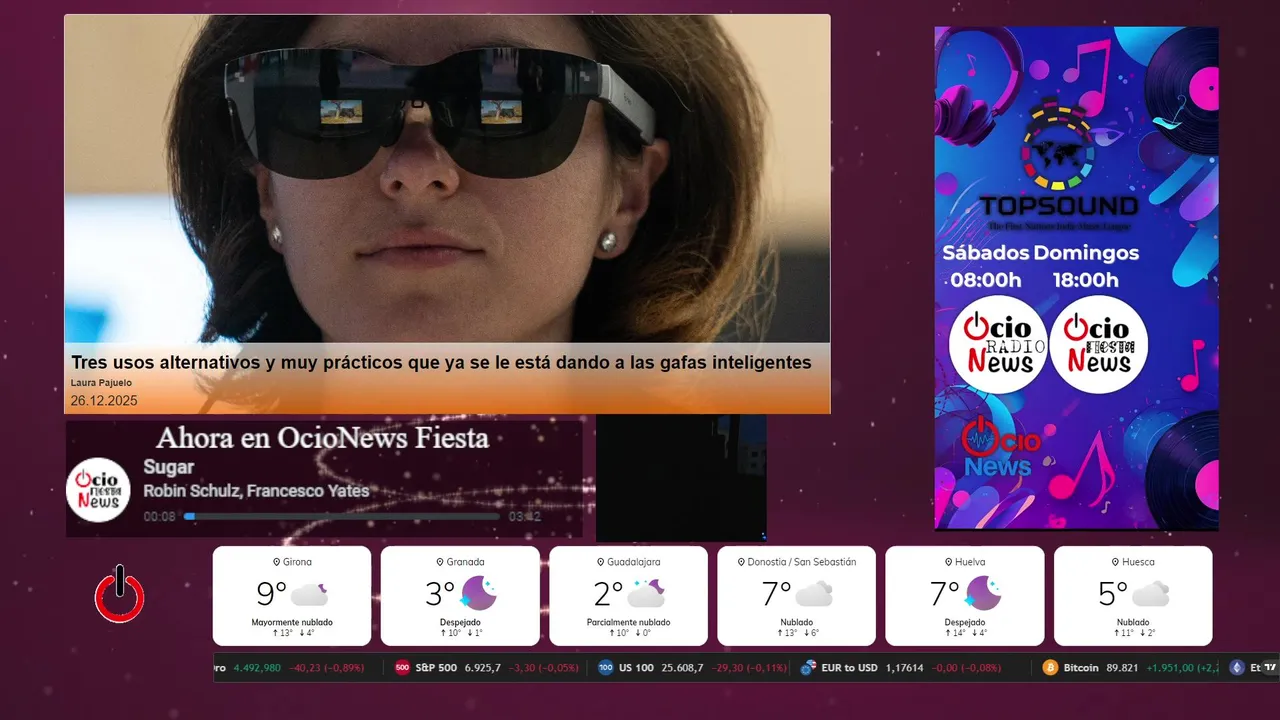Screen dimensions: 1280x720
Task: Click Girona temperature 9°
Action: point(271,594)
